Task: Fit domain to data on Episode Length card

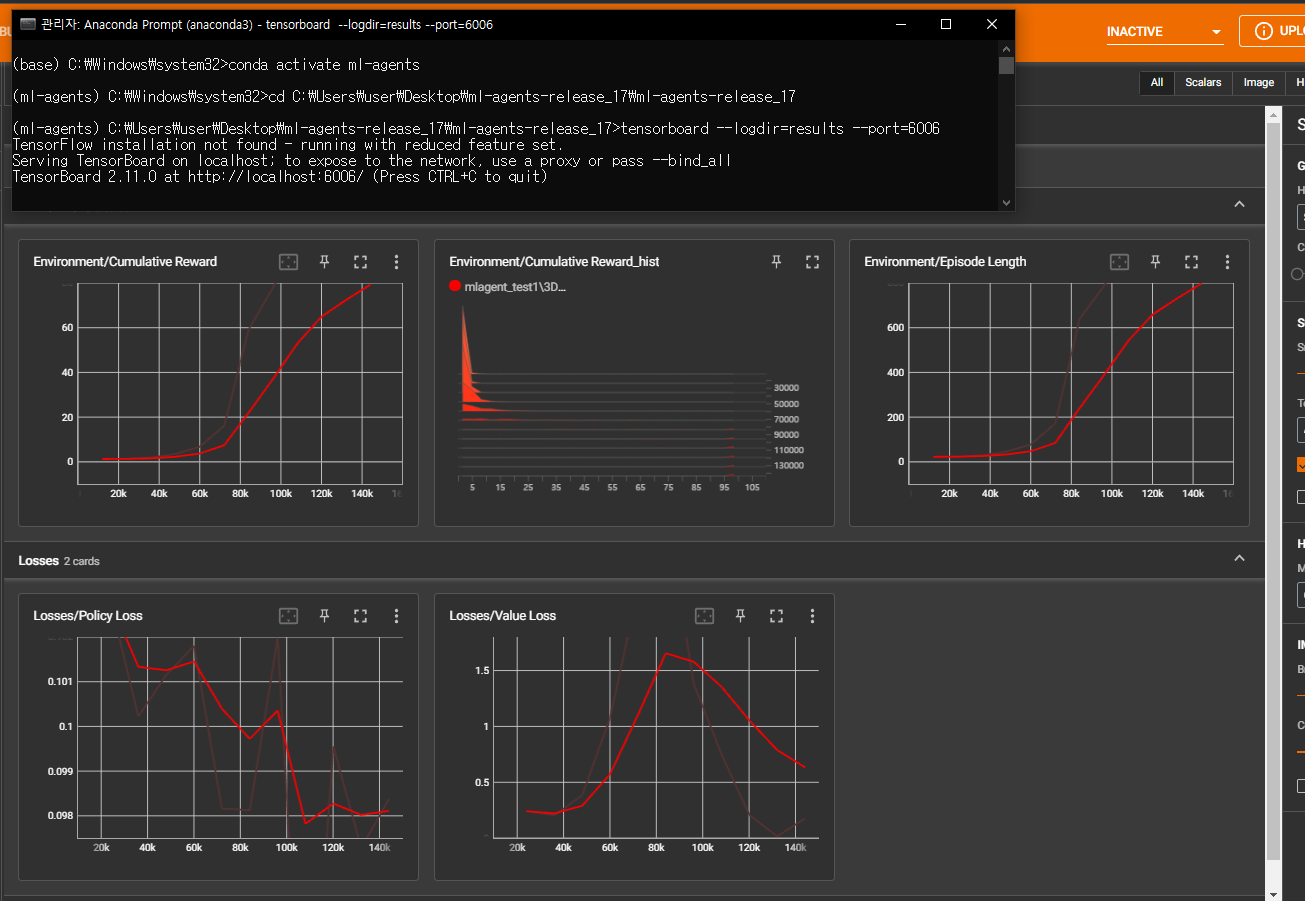Action: point(1119,262)
